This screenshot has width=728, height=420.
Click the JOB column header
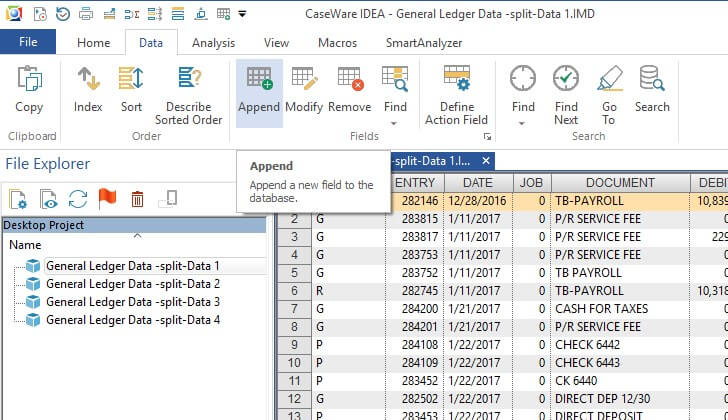[532, 183]
